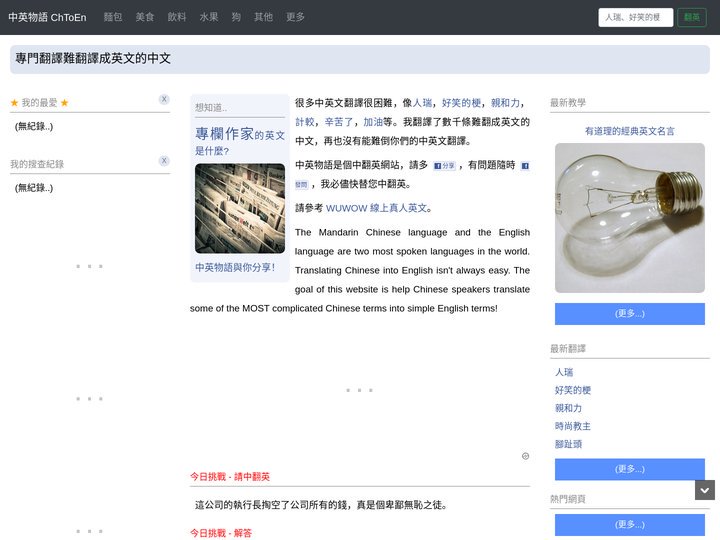Image resolution: width=720 pixels, height=540 pixels.
Task: Open 好笑的梗 link in the intro paragraph
Action: 461,103
